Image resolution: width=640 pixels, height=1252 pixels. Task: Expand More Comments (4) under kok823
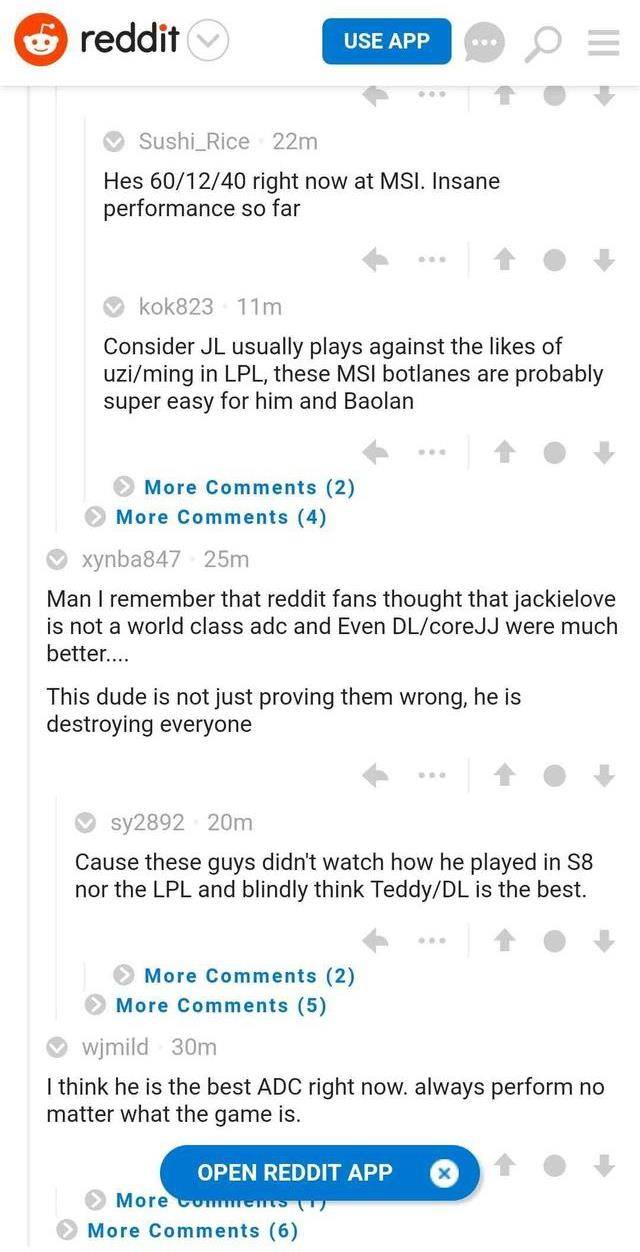[221, 517]
